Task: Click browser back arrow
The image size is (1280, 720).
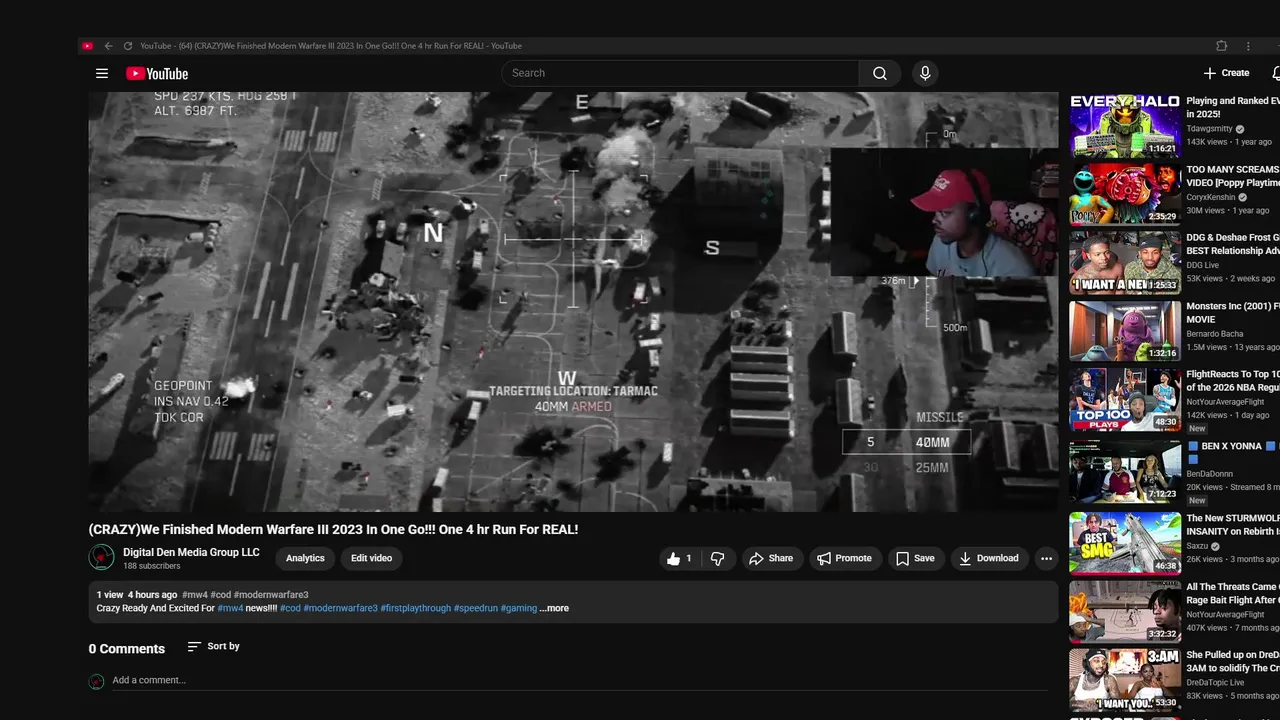Action: click(108, 46)
